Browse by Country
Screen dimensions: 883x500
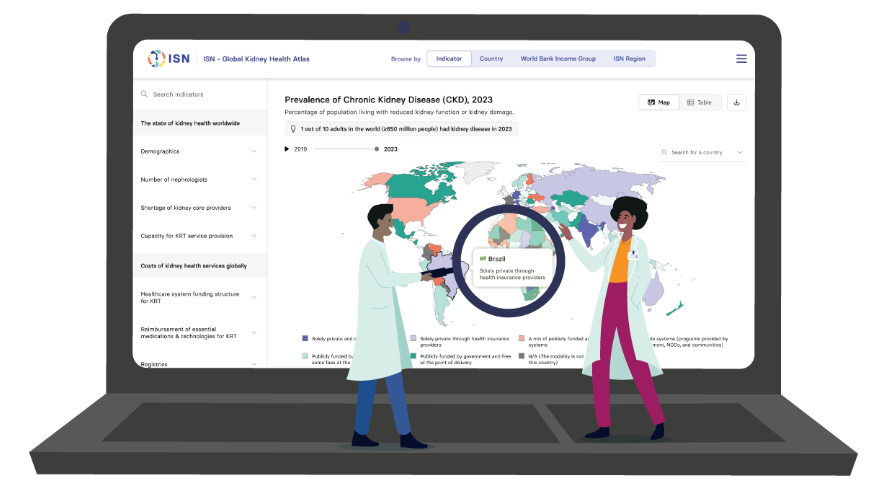[491, 59]
